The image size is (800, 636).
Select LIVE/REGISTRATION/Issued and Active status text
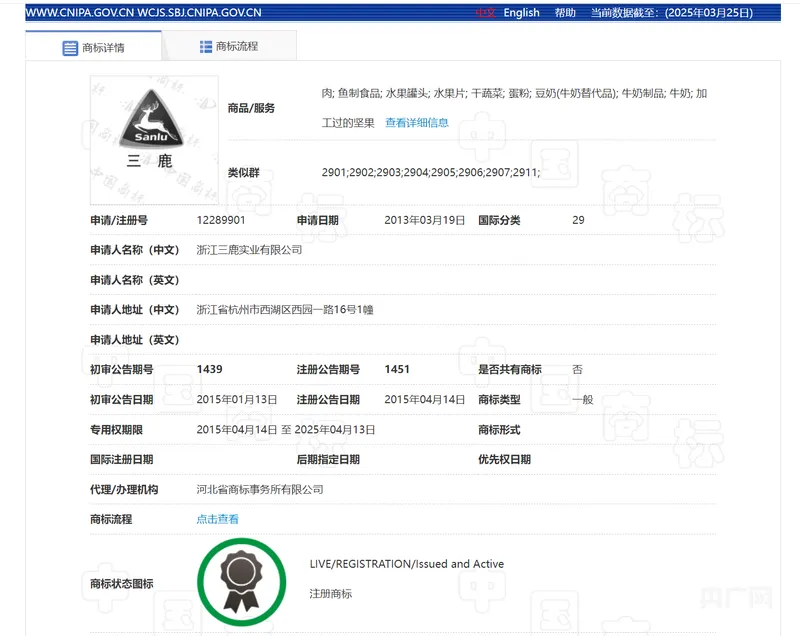click(407, 564)
